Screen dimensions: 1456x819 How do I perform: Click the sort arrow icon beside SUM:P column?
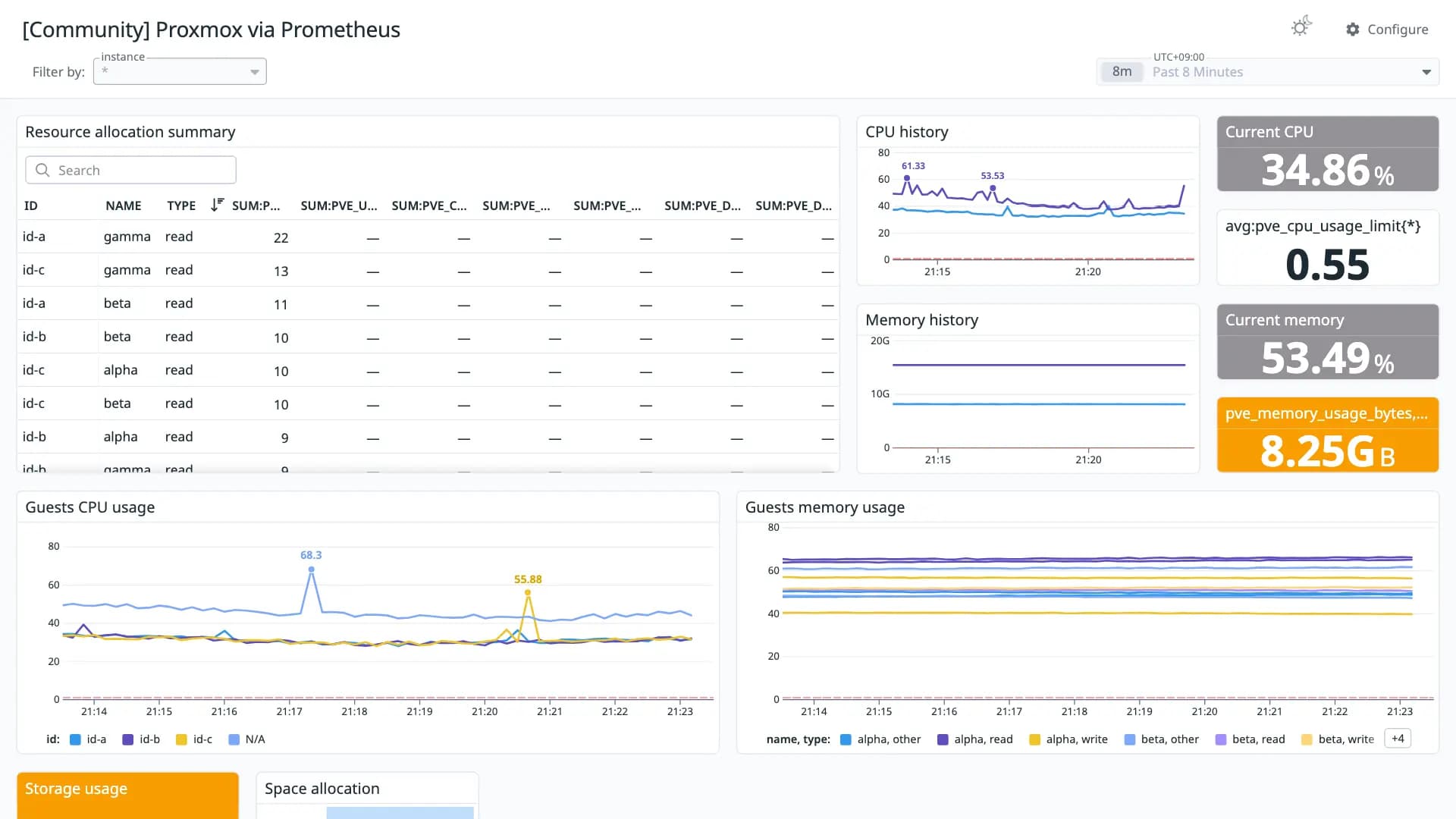click(x=217, y=205)
